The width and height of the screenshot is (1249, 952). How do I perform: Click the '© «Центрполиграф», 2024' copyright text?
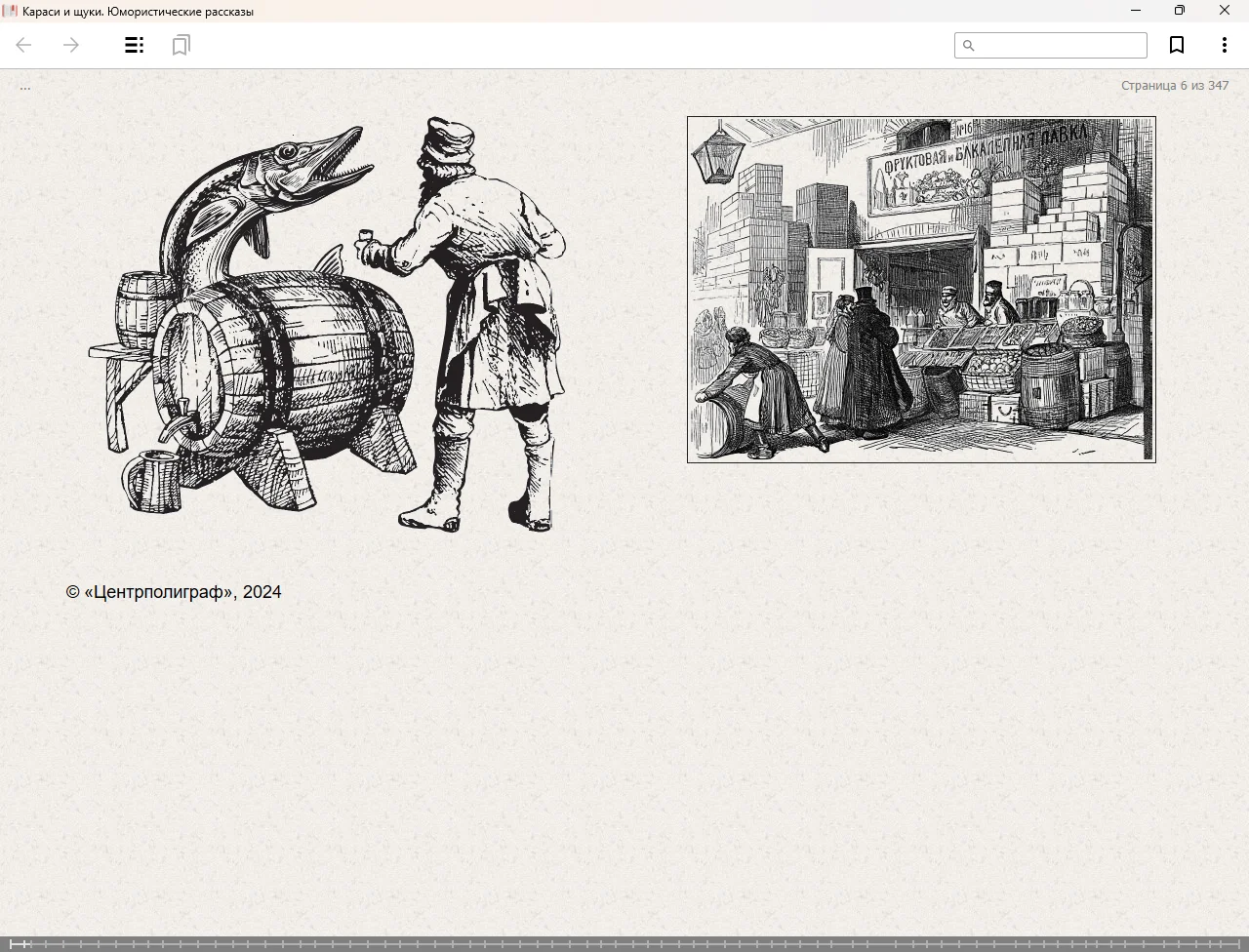tap(174, 592)
